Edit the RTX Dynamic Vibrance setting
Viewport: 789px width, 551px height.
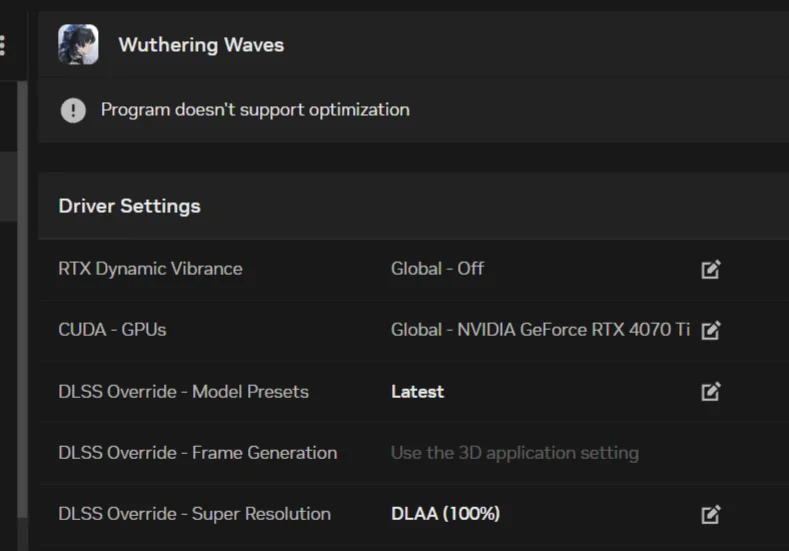click(711, 269)
